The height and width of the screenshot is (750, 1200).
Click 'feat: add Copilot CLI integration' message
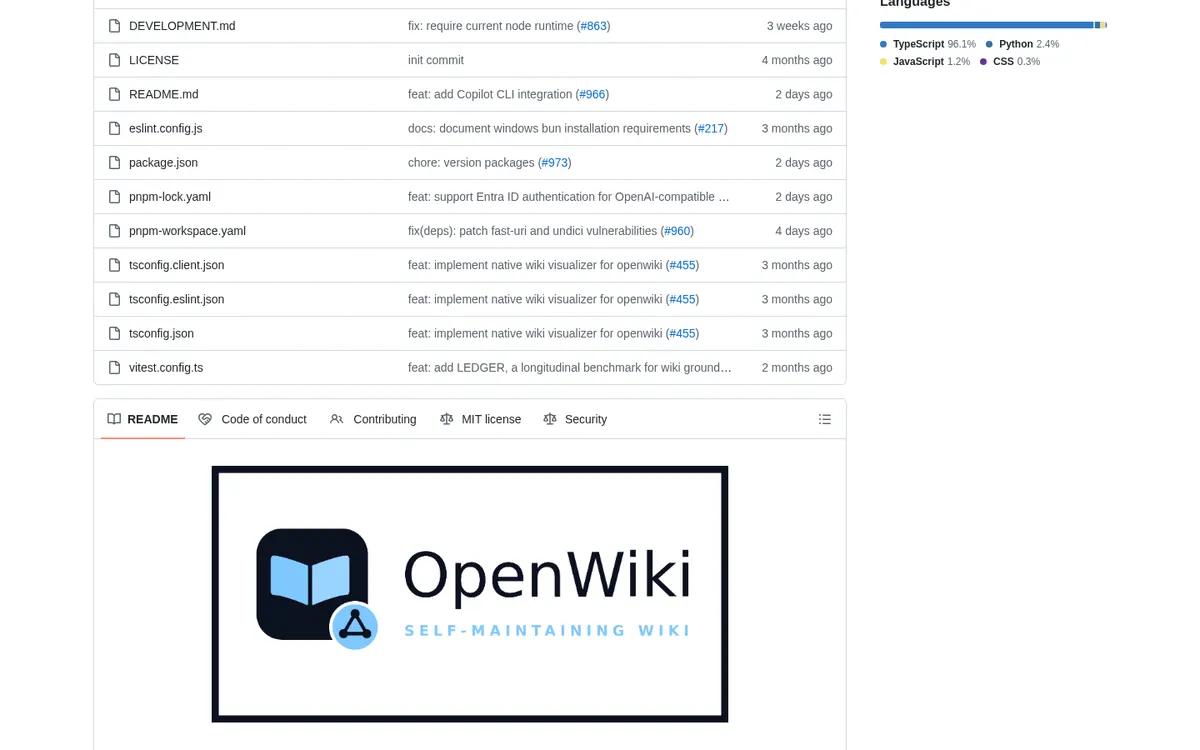pyautogui.click(x=490, y=94)
